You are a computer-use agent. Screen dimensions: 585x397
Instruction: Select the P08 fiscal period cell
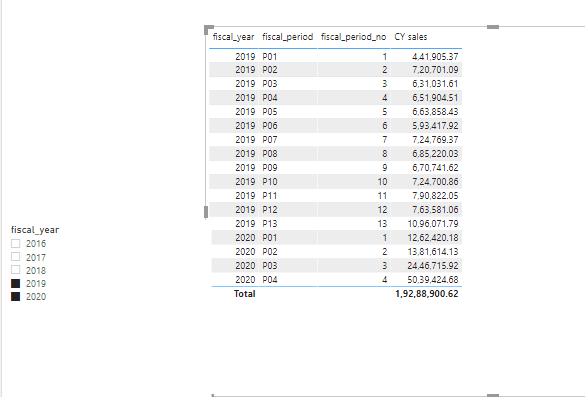point(270,154)
